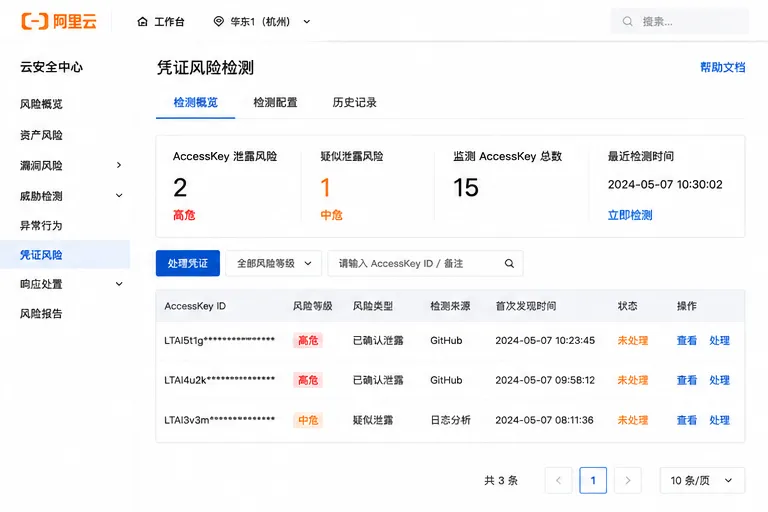This screenshot has width=768, height=512.
Task: Click the 立即检测 link
Action: [630, 215]
